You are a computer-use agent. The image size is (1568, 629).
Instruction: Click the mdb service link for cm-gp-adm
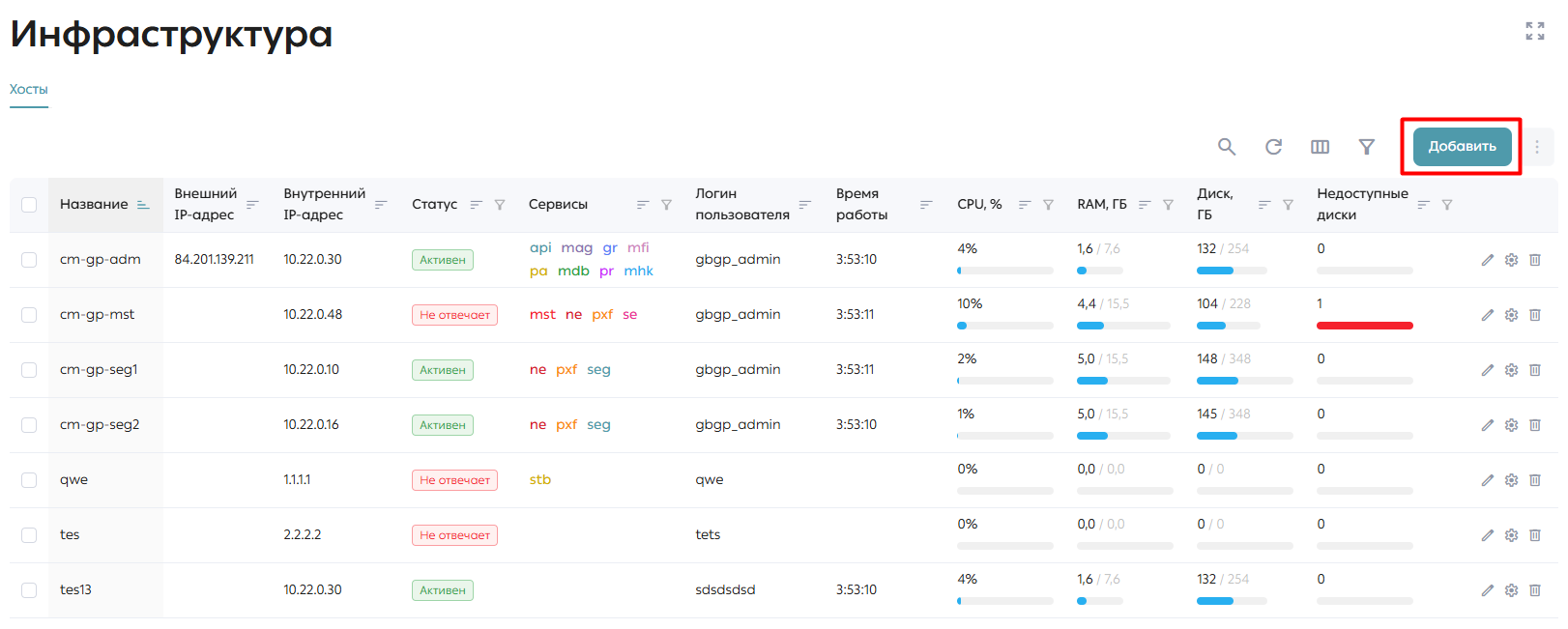(x=573, y=271)
